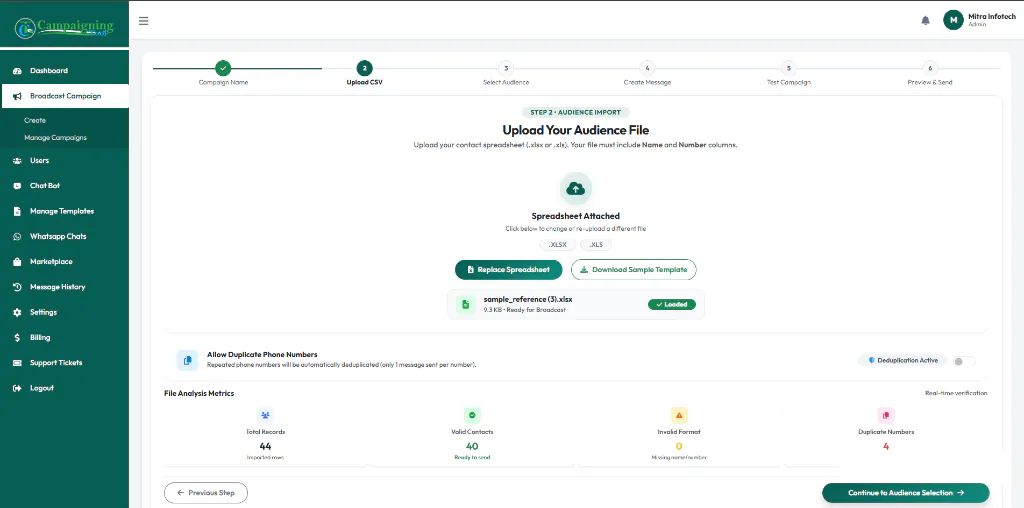The height and width of the screenshot is (508, 1024).
Task: Click the Dashboard speedometer icon
Action: (x=18, y=71)
